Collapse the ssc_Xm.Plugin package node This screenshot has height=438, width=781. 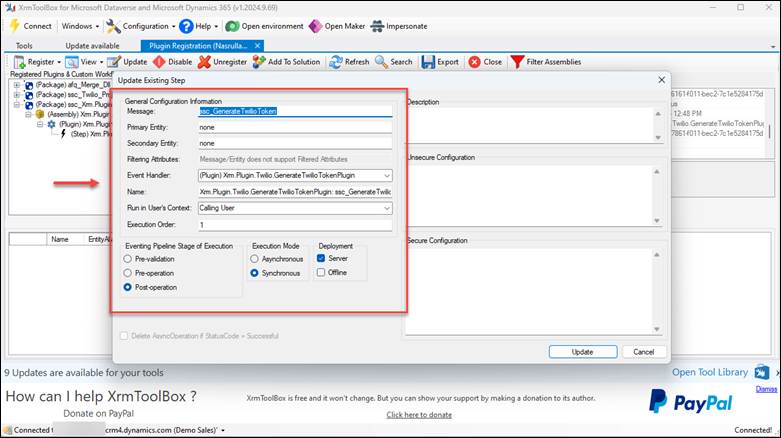[17, 105]
